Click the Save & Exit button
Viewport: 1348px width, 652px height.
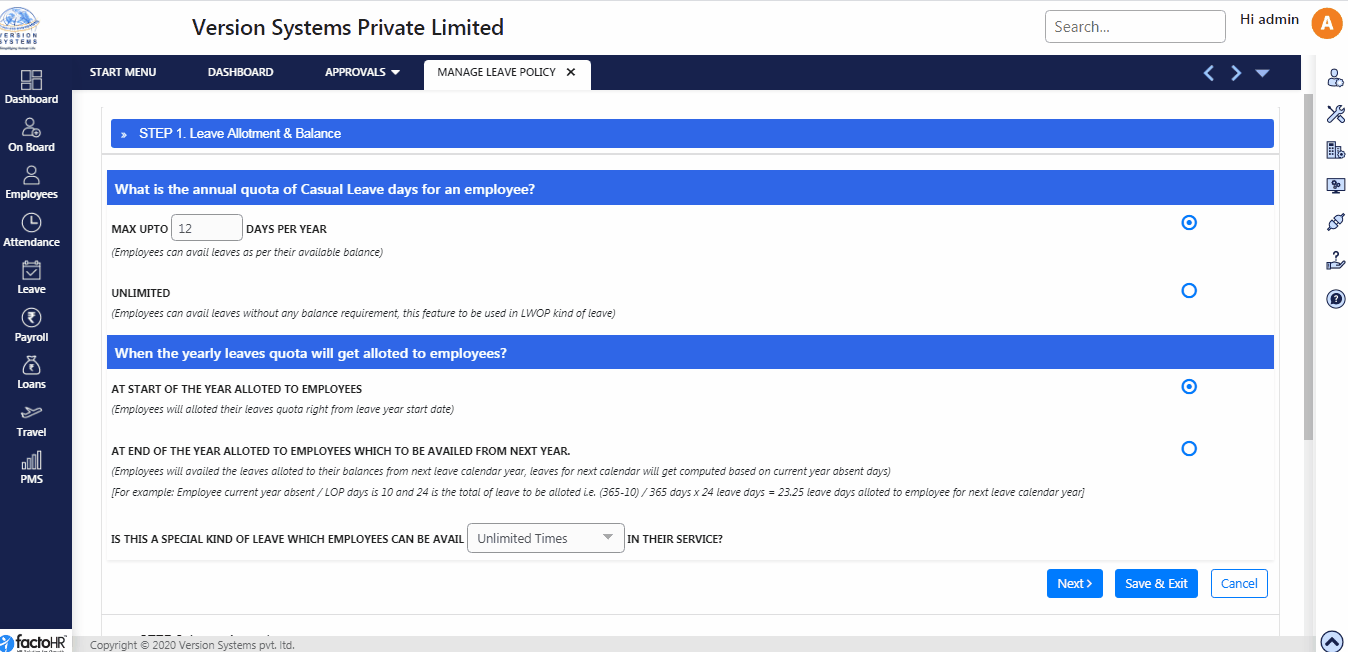1155,584
